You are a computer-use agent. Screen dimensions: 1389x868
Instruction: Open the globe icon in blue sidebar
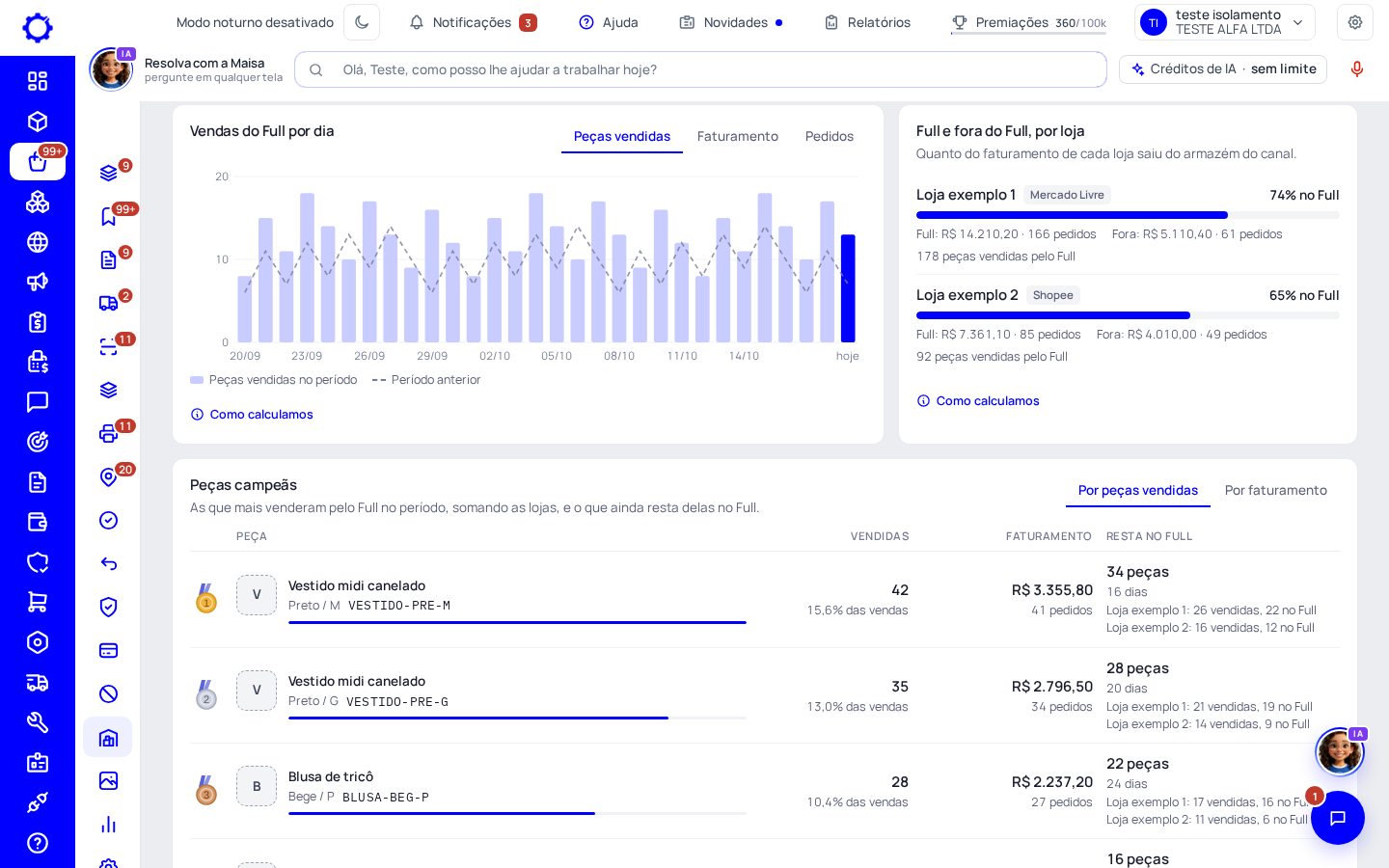(38, 242)
